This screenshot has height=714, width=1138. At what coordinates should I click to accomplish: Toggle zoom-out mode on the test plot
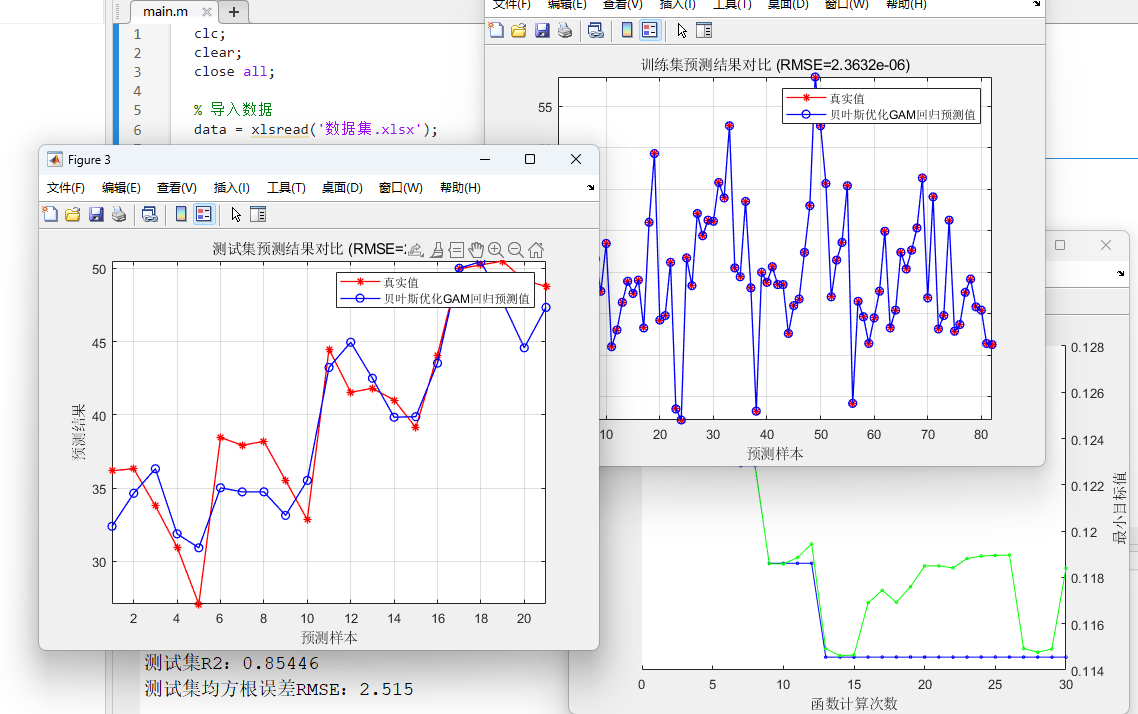pyautogui.click(x=515, y=249)
